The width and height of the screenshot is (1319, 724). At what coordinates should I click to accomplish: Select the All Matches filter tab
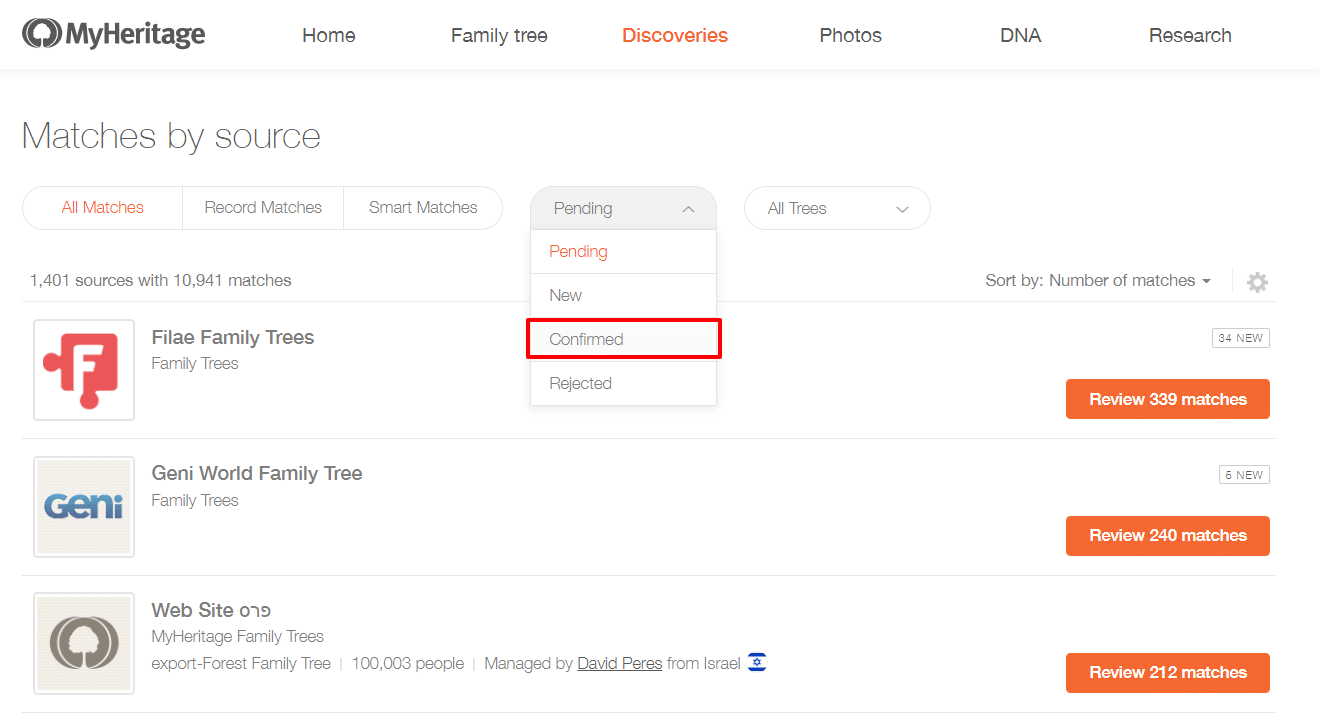pyautogui.click(x=103, y=208)
